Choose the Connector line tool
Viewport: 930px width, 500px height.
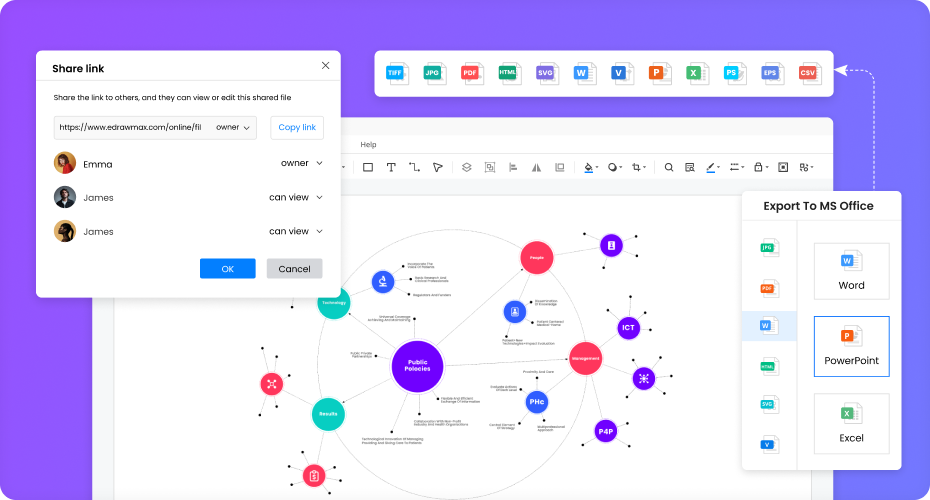click(414, 167)
